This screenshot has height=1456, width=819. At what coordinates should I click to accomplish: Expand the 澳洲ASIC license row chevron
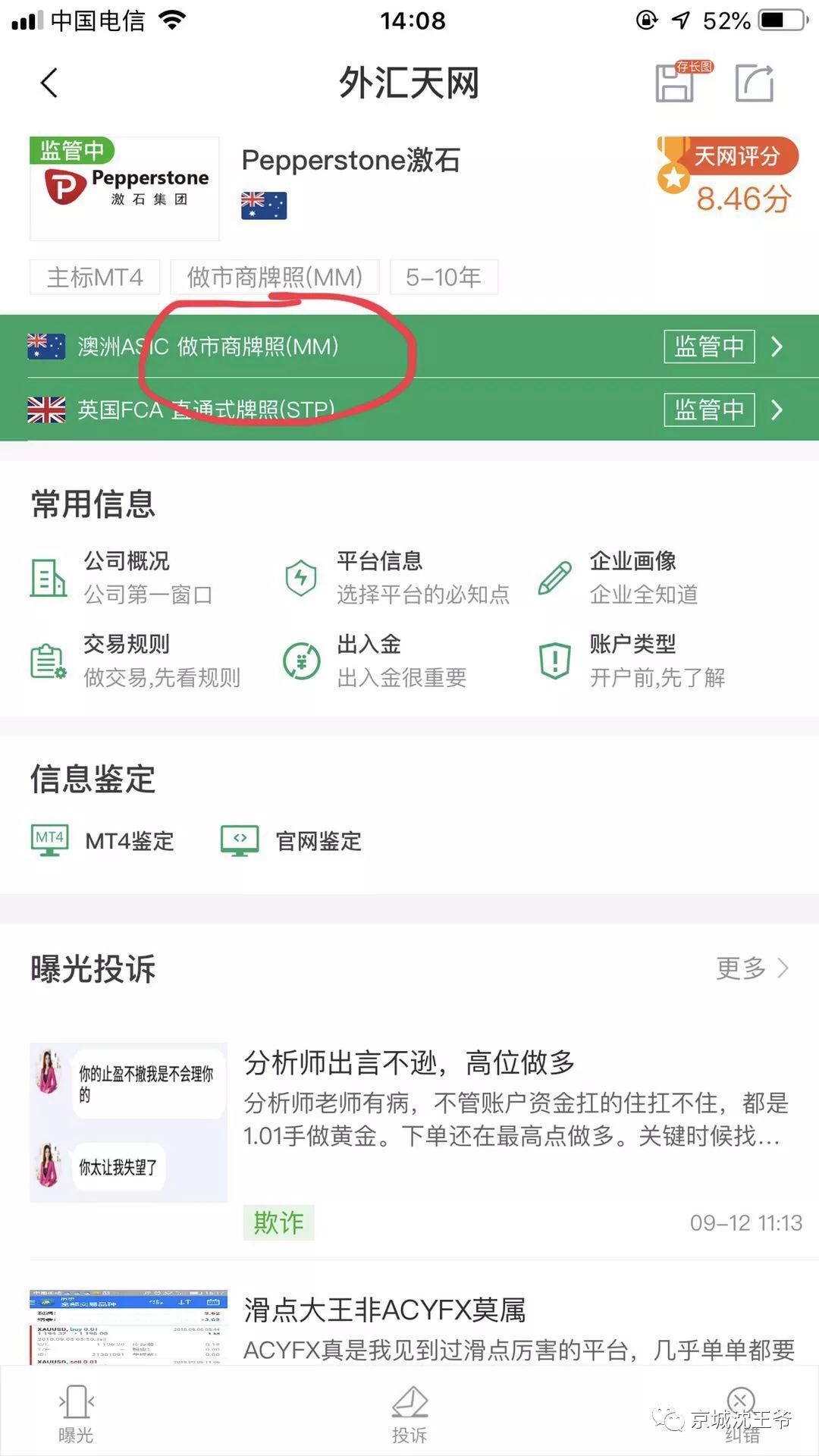[x=777, y=347]
